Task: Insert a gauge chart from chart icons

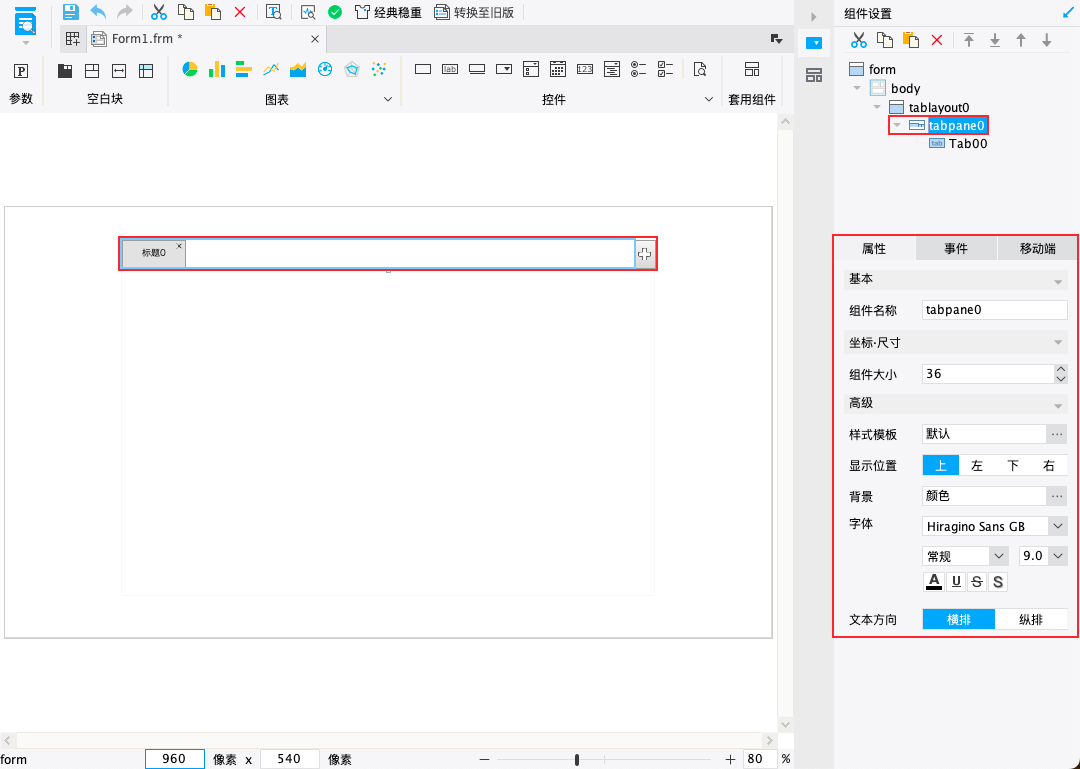Action: tap(325, 69)
